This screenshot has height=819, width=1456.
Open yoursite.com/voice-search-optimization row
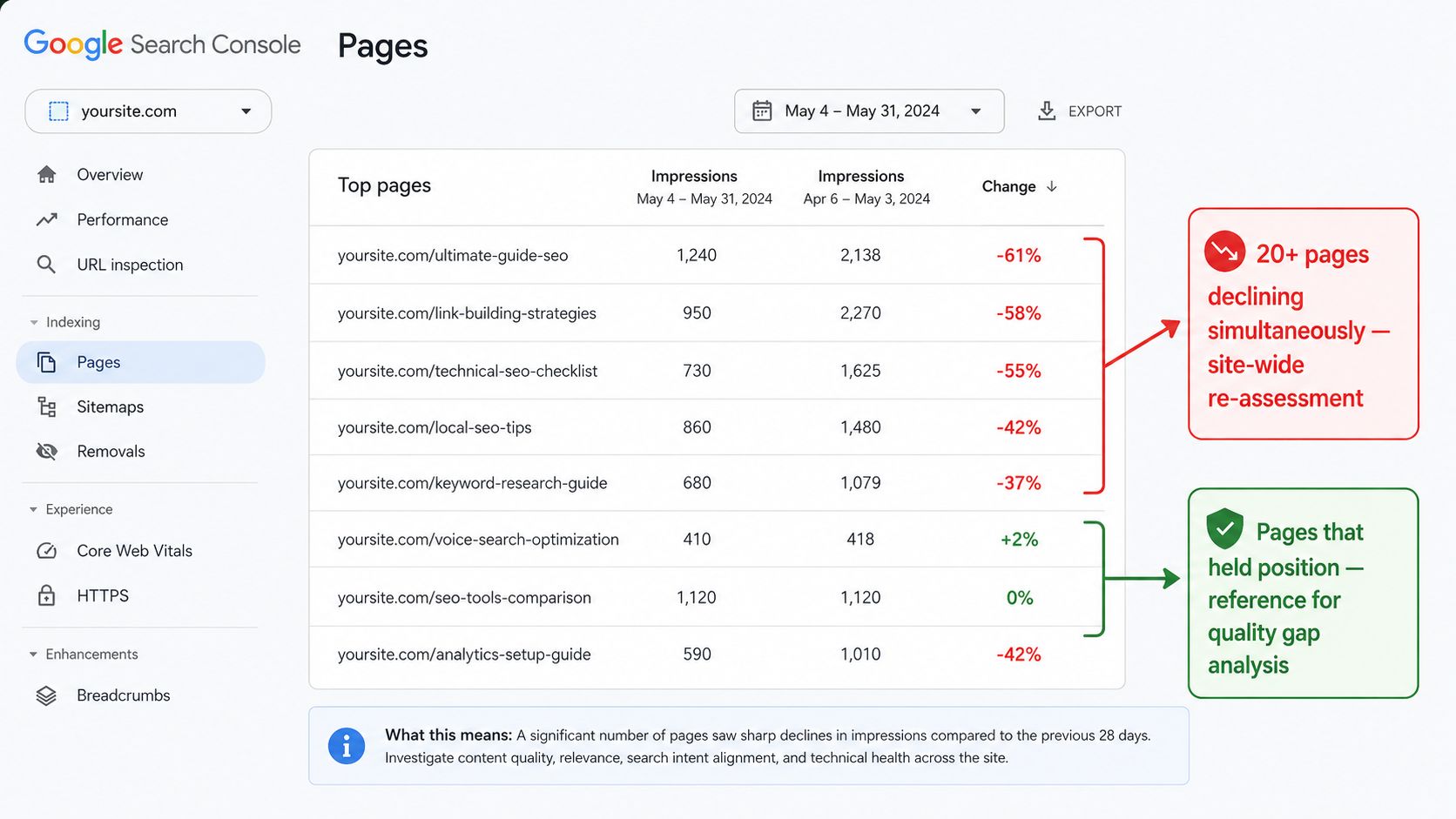tap(706, 540)
